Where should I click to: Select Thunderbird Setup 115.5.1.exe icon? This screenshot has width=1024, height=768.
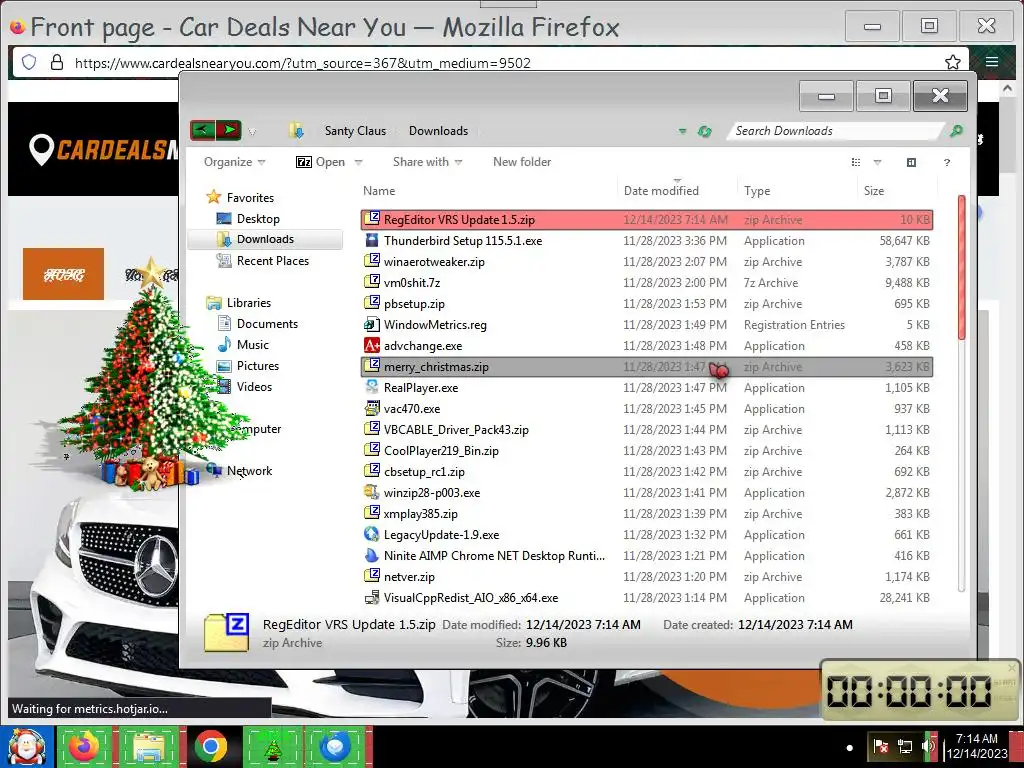tap(372, 240)
